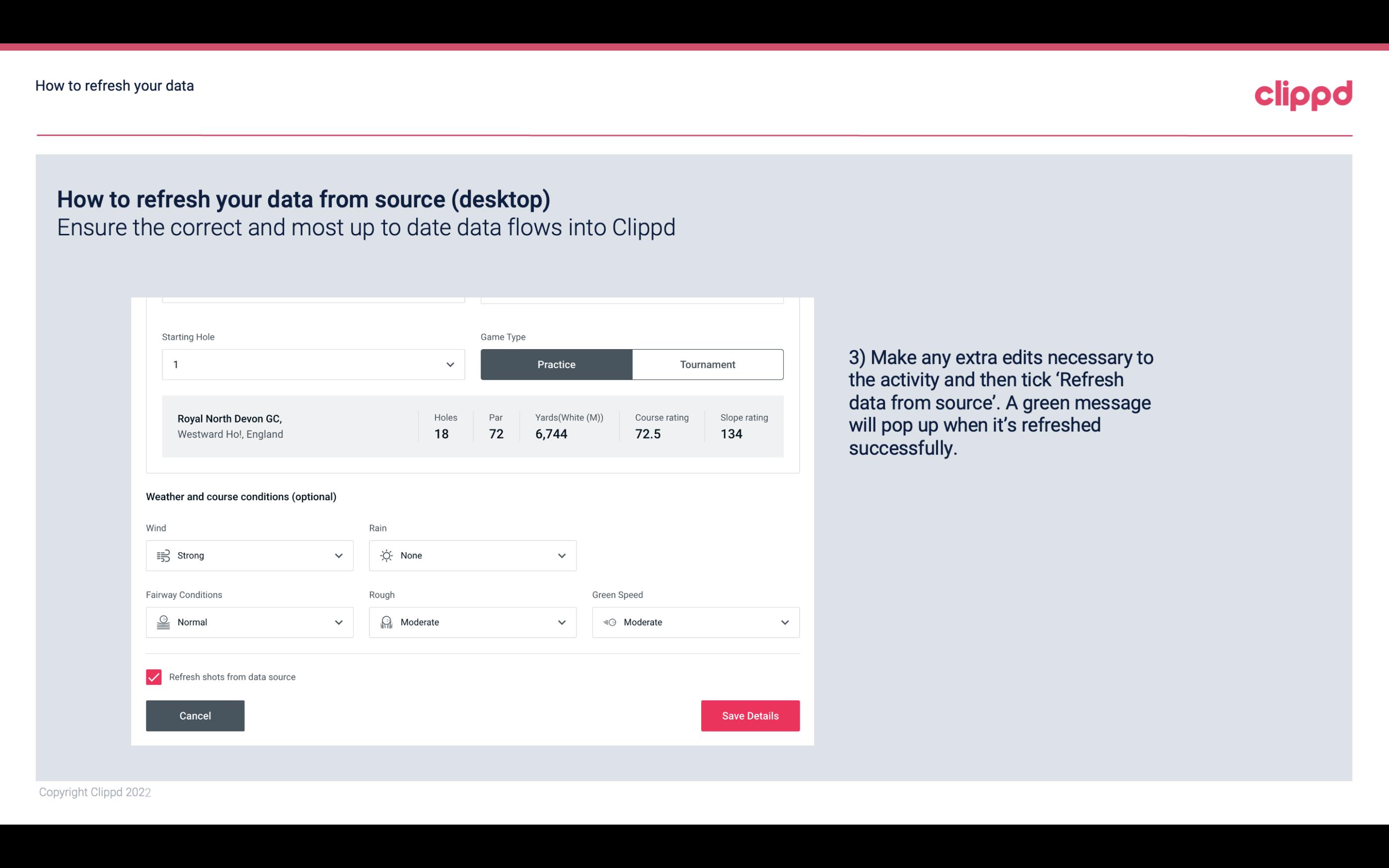
Task: Toggle the Practice game type button
Action: point(556,364)
